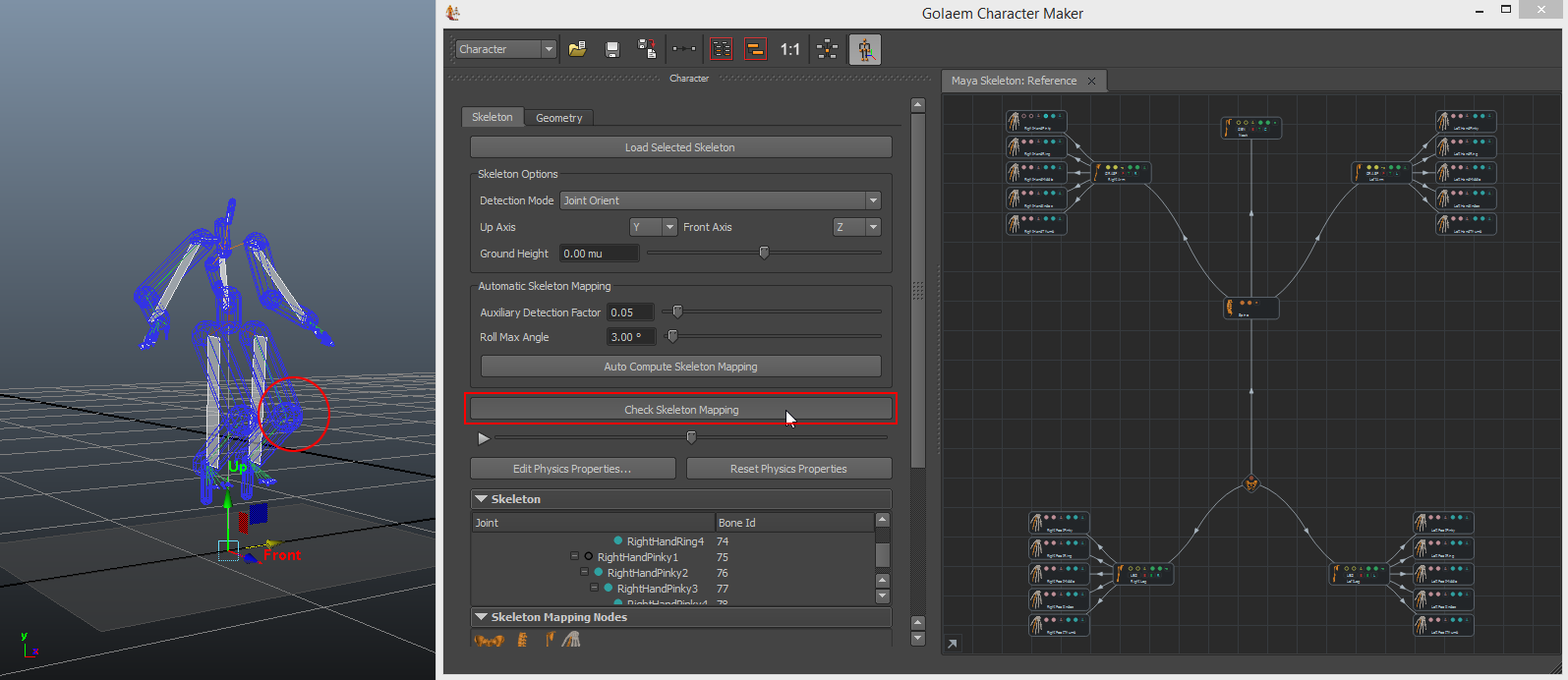This screenshot has width=1568, height=680.
Task: Open Edit Physics Properties dialog
Action: 573,469
